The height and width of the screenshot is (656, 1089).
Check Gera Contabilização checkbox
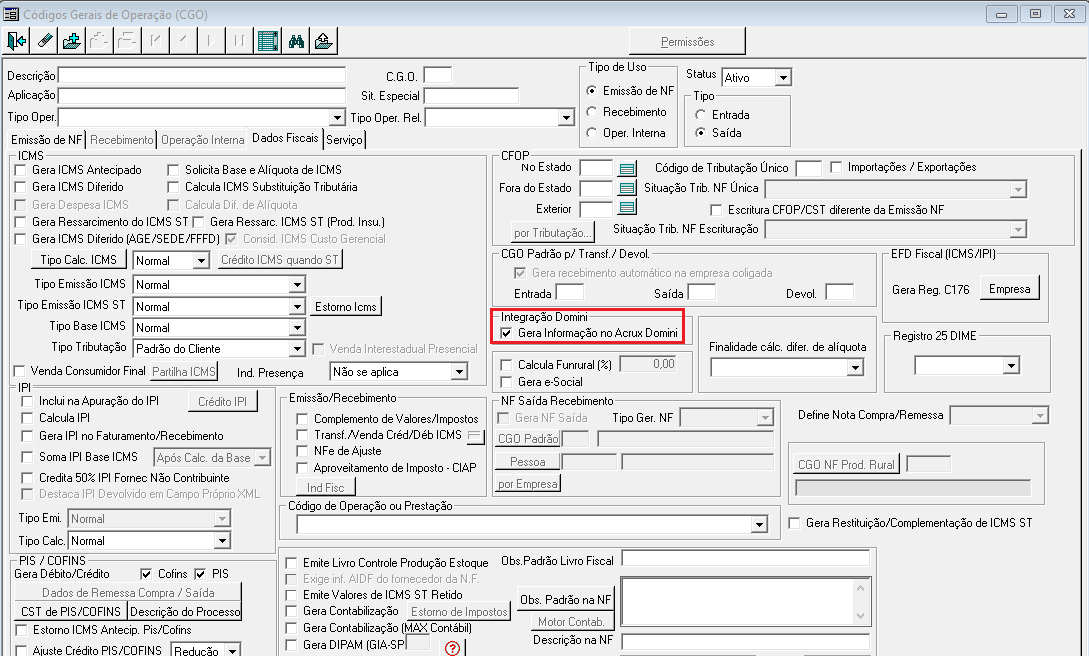pyautogui.click(x=292, y=612)
